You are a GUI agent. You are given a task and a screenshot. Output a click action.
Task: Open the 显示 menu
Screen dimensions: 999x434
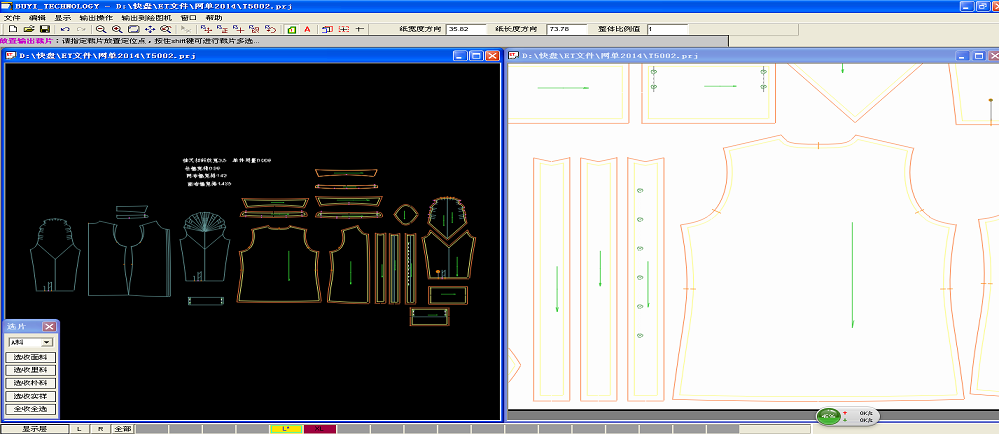[62, 18]
